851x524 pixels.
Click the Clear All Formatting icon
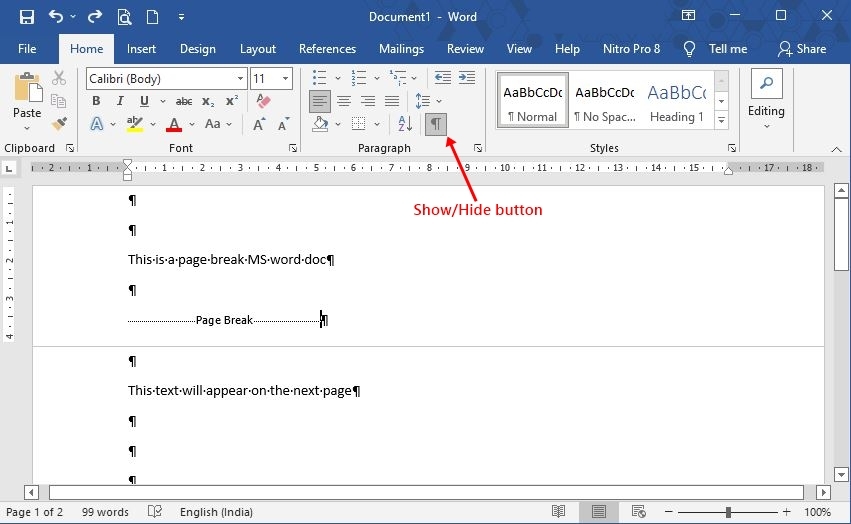click(263, 101)
